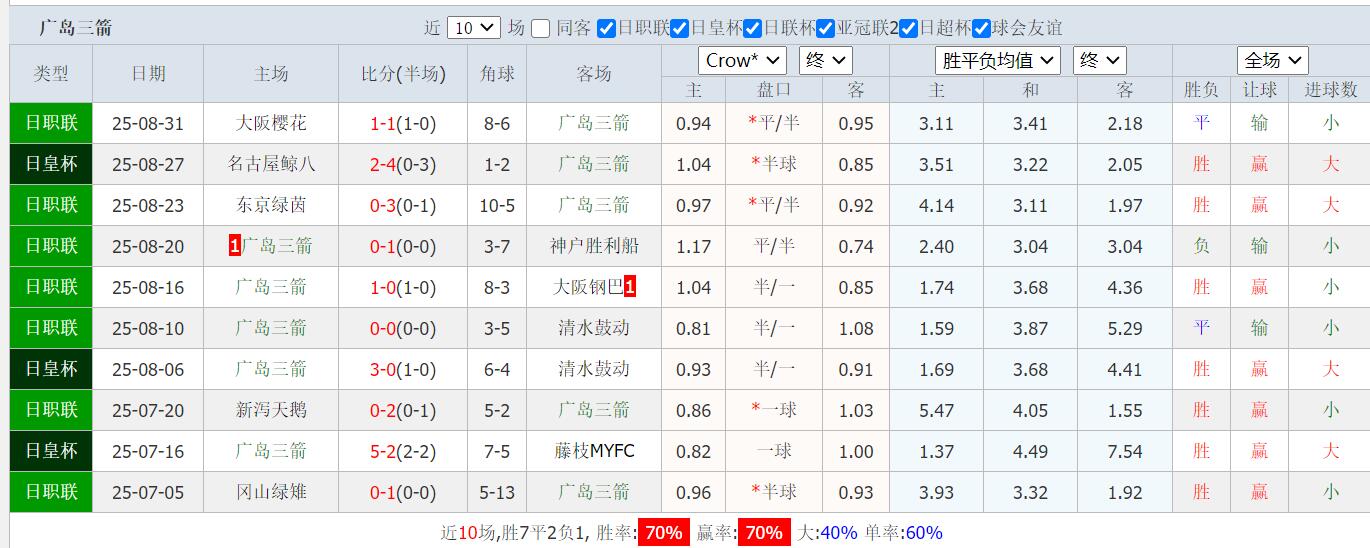Open 2-4 score for 名古屋鲸八 match
This screenshot has width=1370, height=548.
click(x=383, y=164)
